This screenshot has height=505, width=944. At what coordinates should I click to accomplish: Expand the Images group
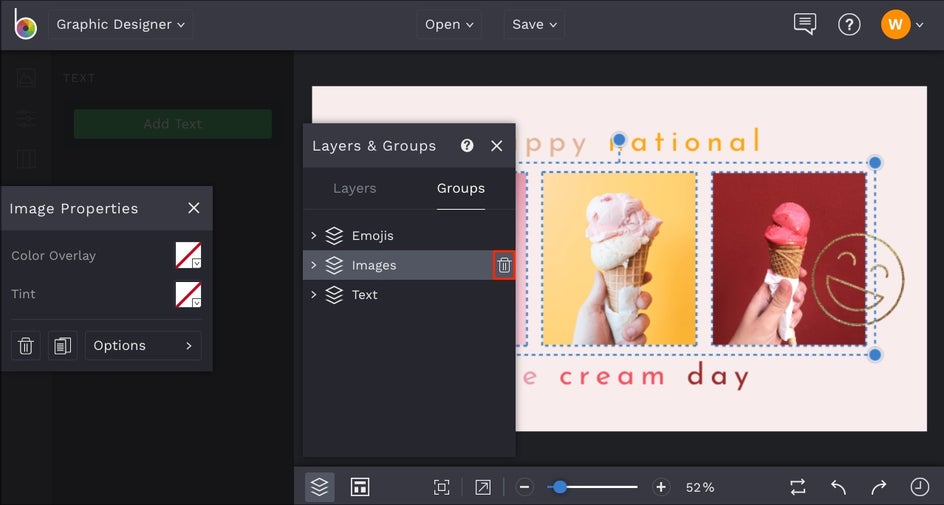point(314,265)
